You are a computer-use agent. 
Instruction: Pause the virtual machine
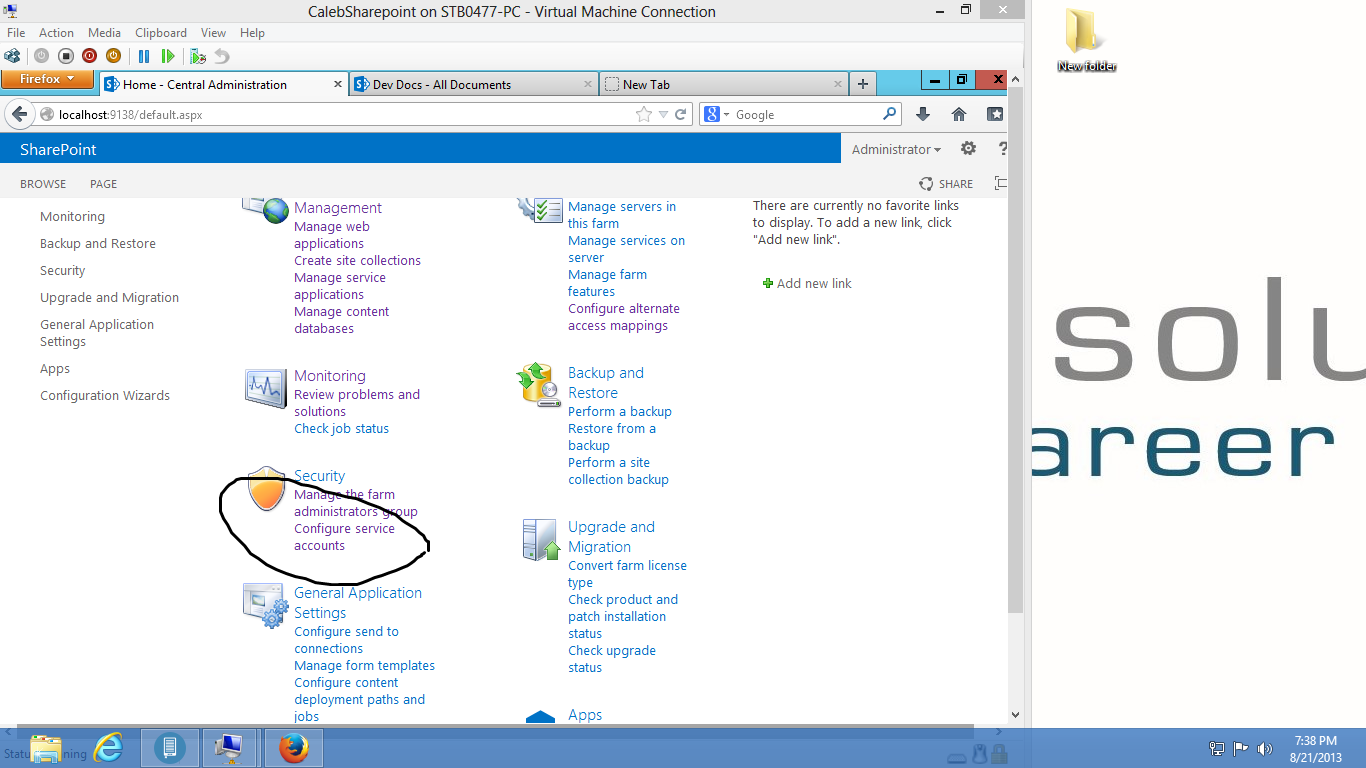144,57
